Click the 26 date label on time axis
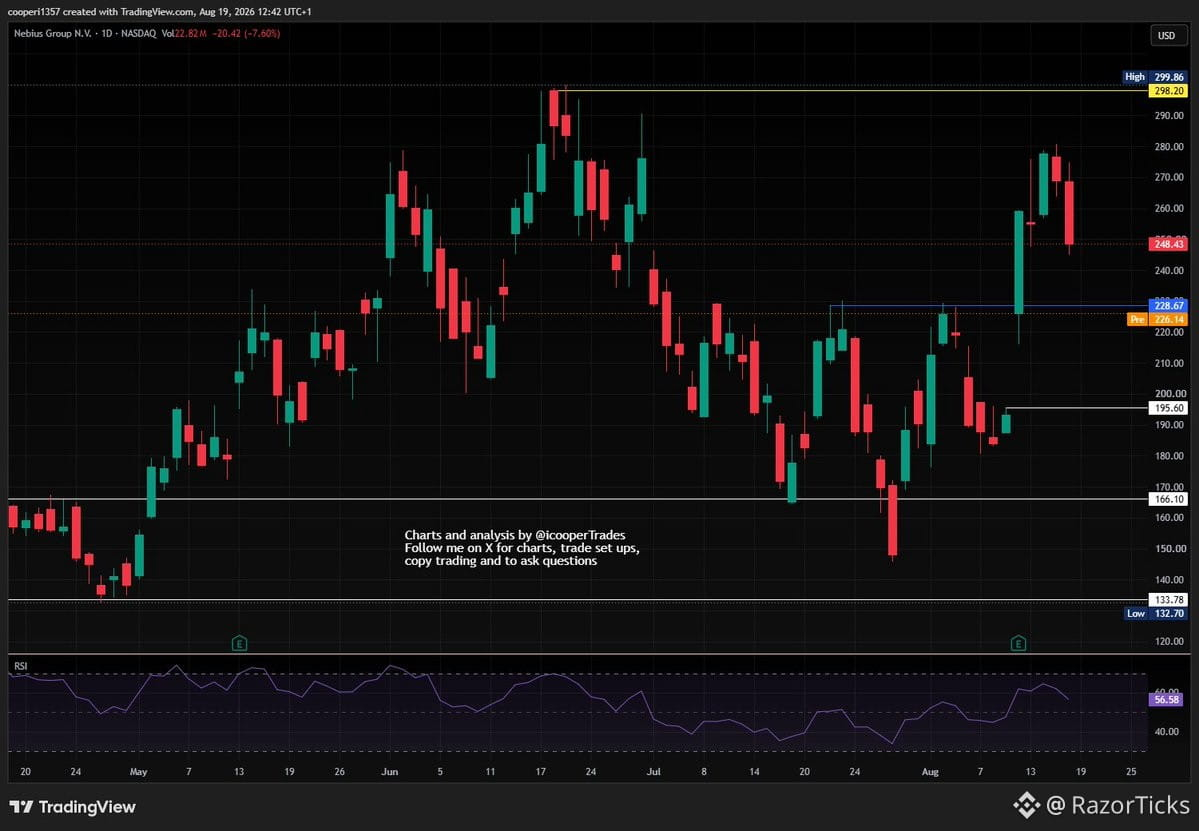 [x=340, y=771]
